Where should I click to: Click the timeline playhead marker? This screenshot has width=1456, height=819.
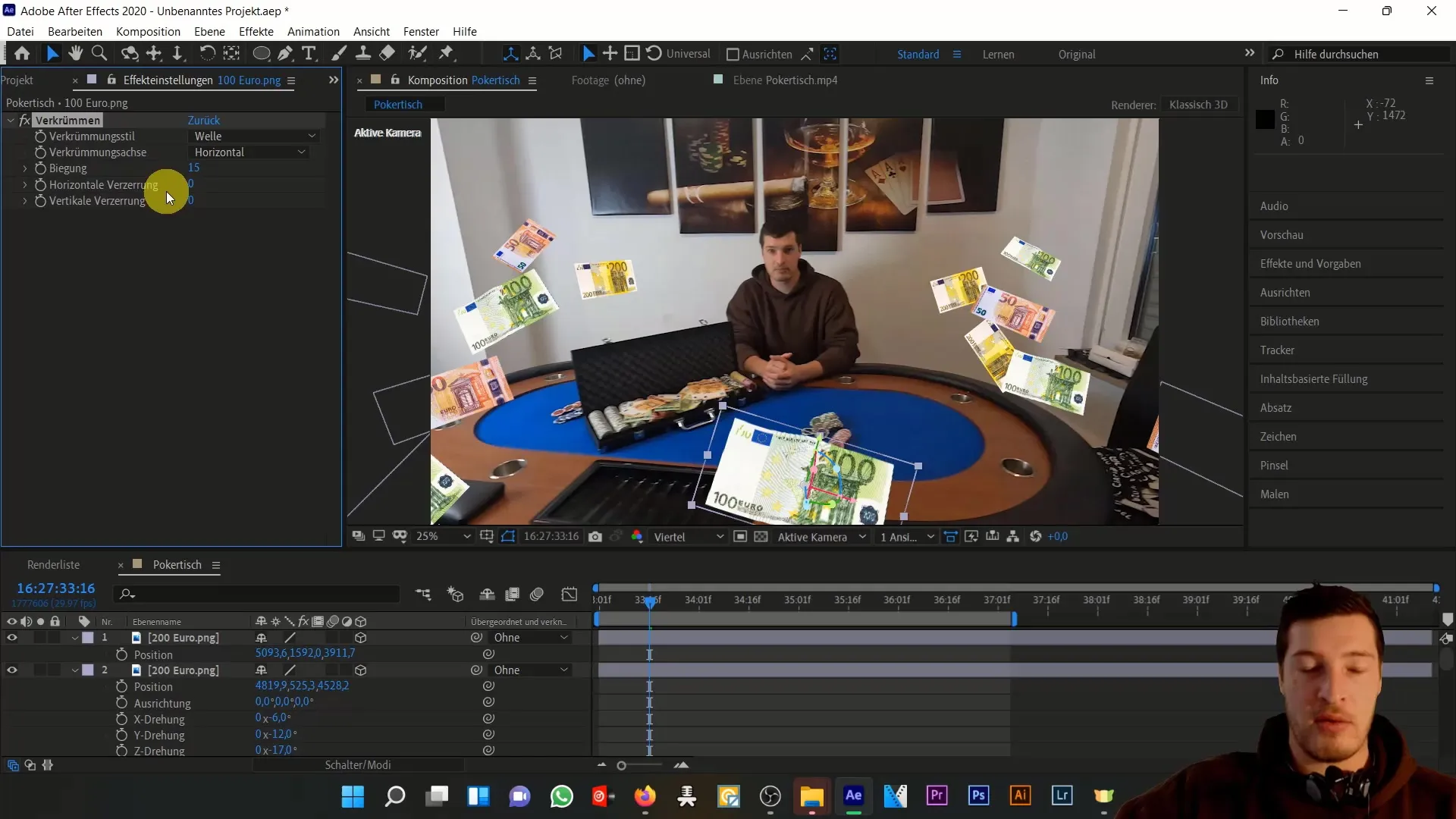[x=651, y=600]
